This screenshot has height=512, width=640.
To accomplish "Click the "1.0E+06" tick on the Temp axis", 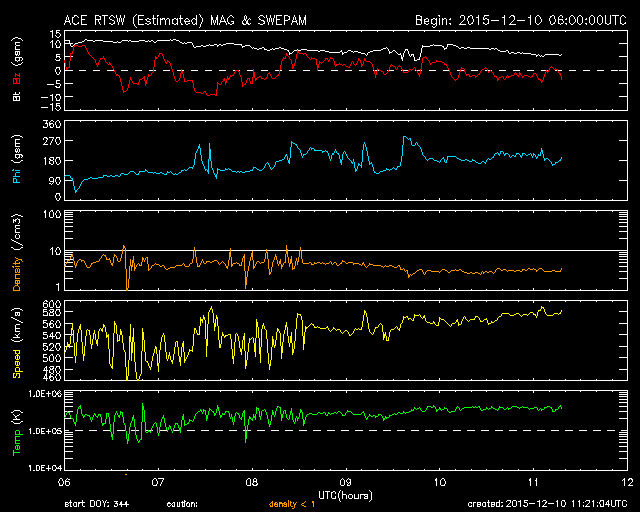I will (45, 394).
